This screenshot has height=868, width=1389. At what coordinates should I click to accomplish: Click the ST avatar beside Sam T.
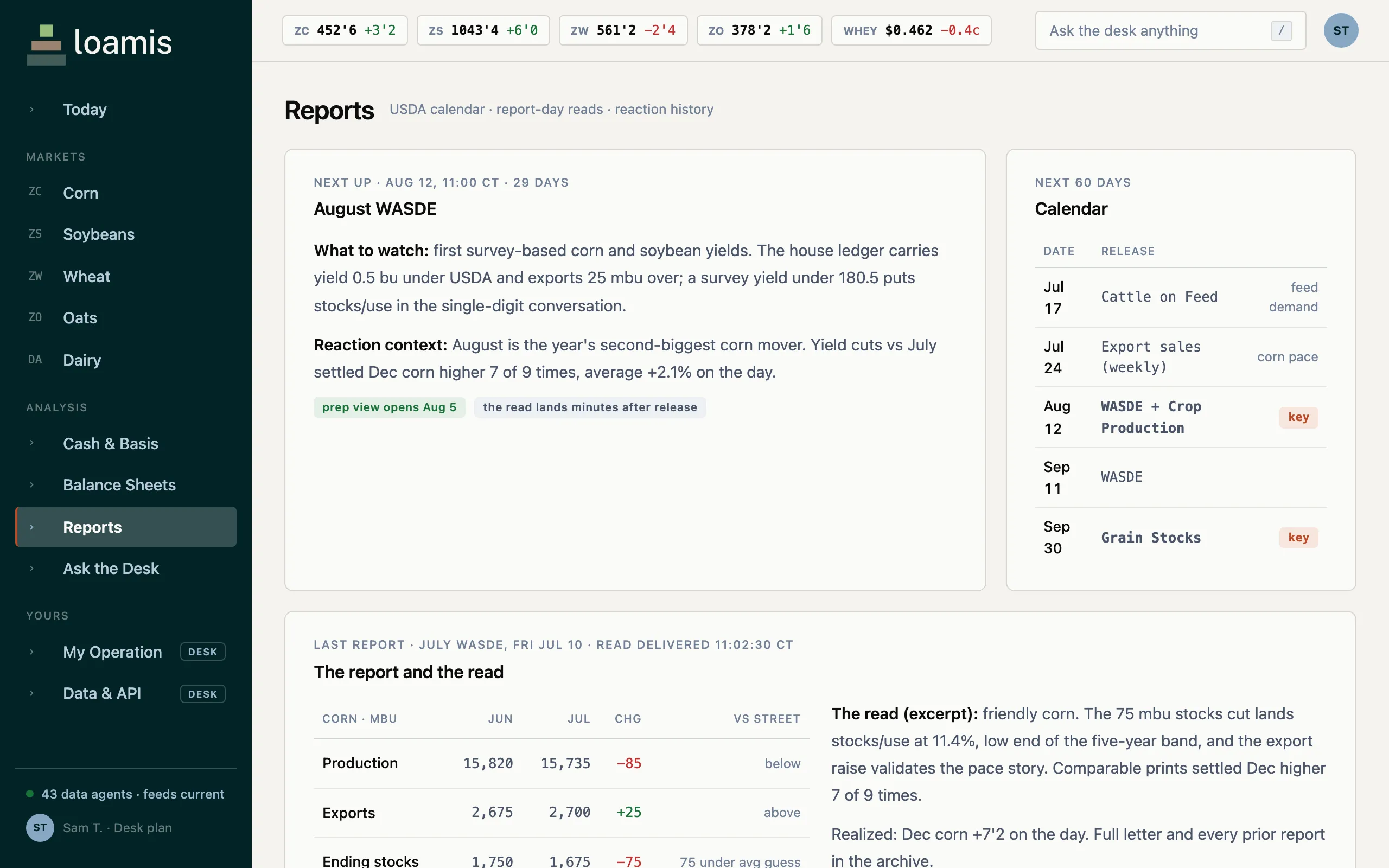point(40,827)
